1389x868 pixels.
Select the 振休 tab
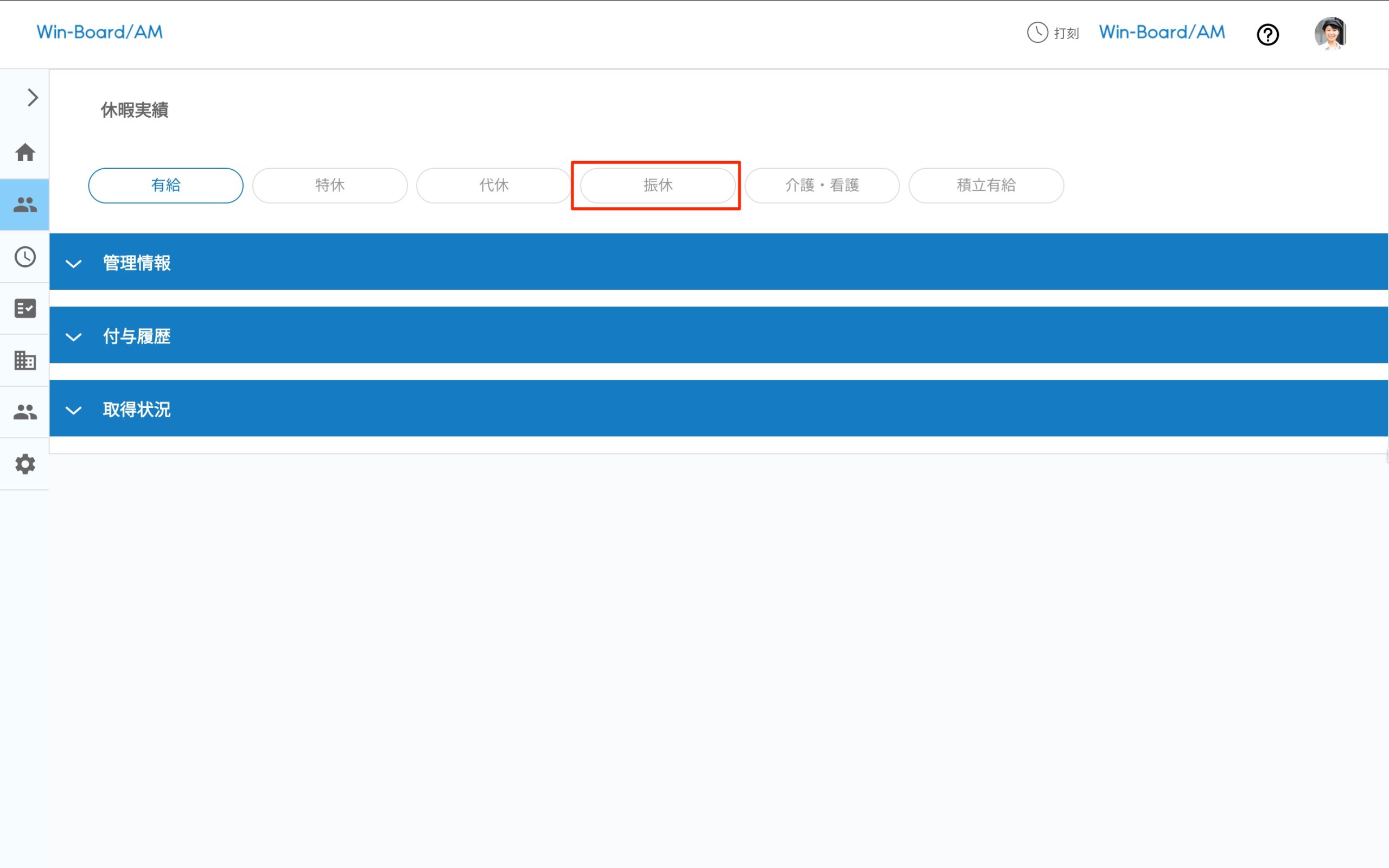click(x=658, y=186)
